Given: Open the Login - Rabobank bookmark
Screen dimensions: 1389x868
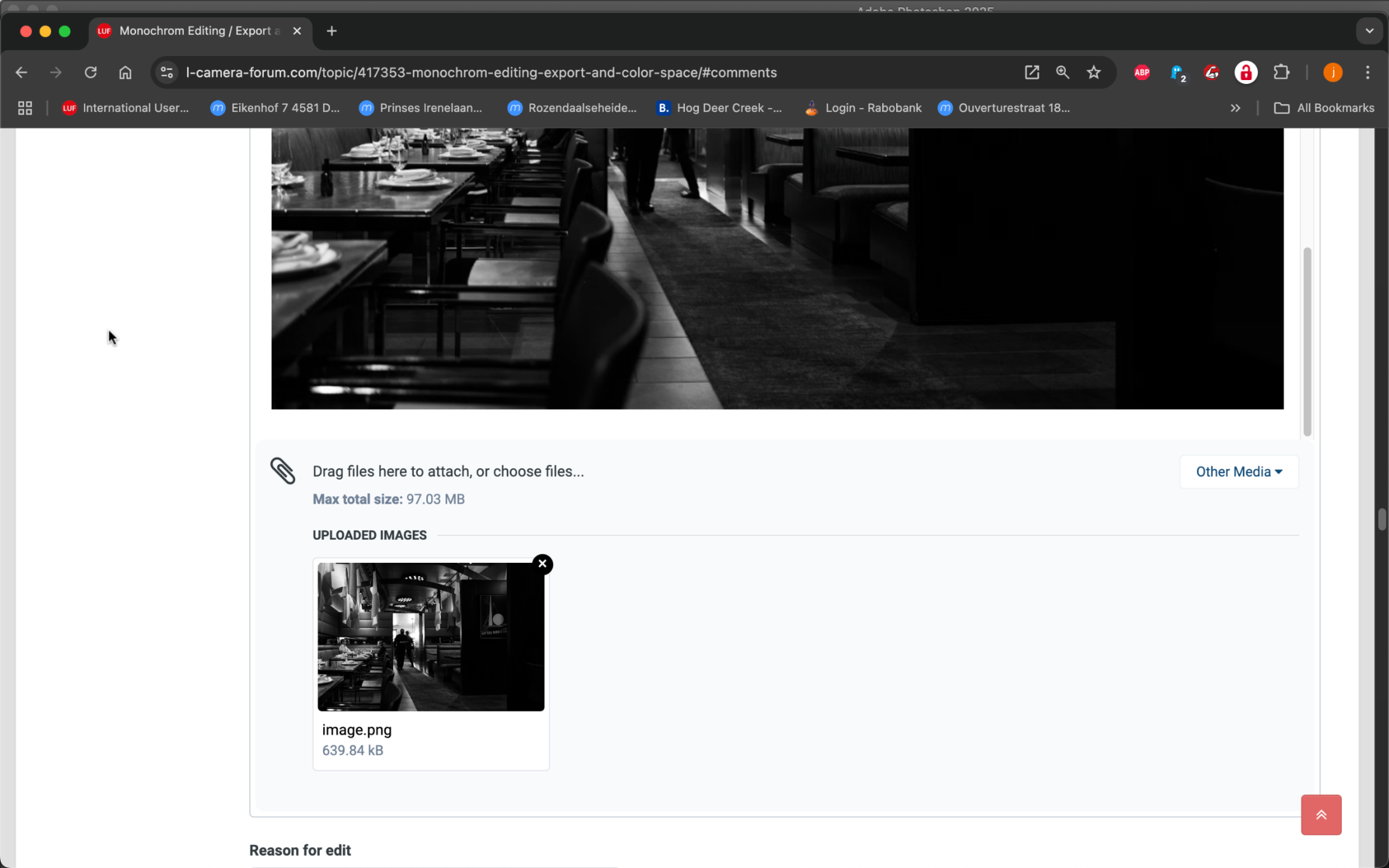Looking at the screenshot, I should click(864, 108).
